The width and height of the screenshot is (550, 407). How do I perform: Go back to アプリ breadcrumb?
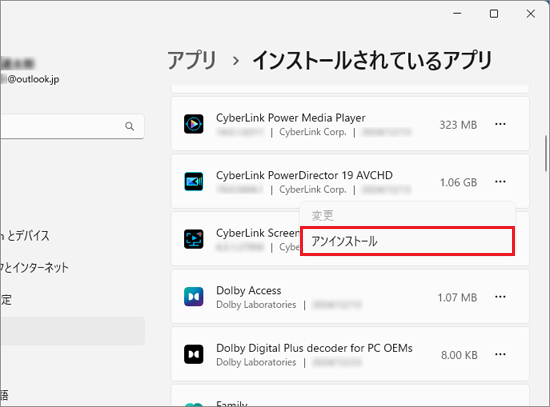(x=192, y=60)
